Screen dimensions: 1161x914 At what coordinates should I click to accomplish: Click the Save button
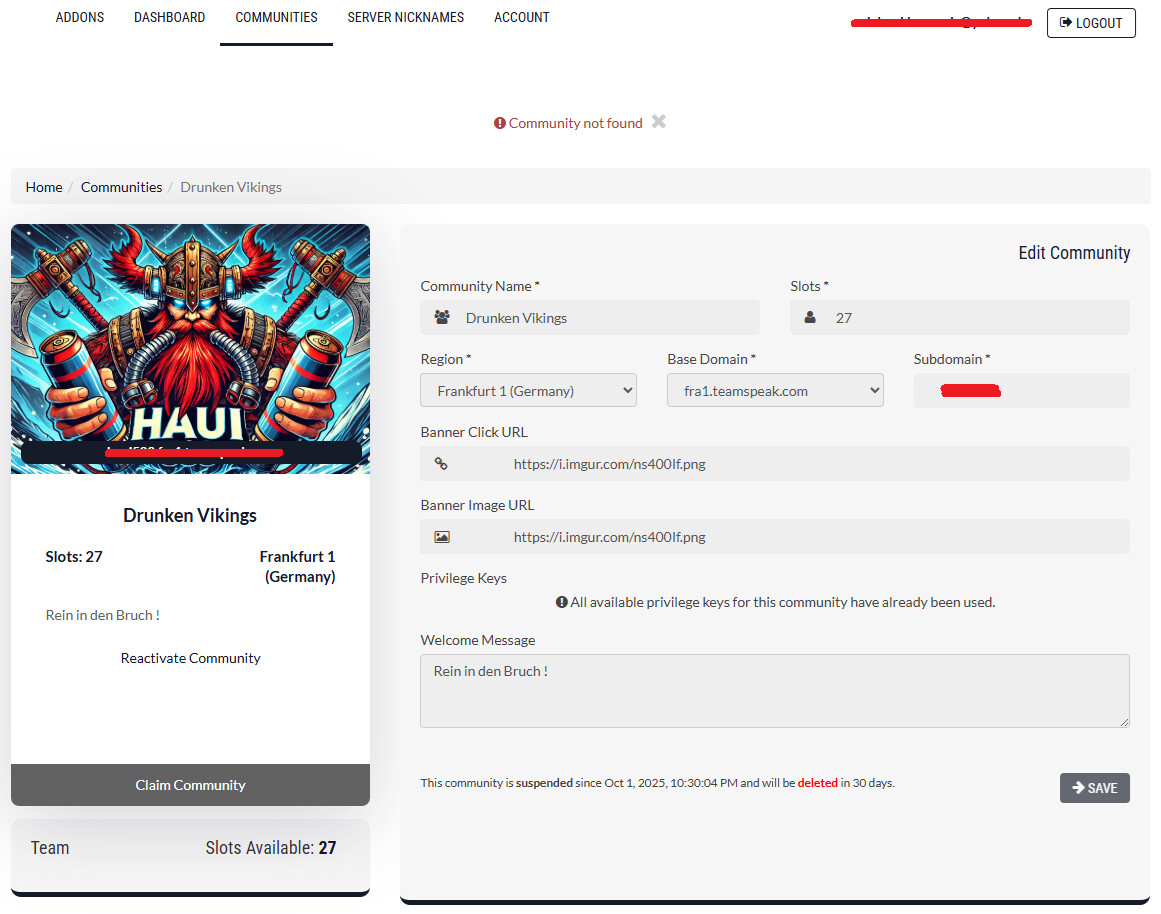pyautogui.click(x=1094, y=788)
